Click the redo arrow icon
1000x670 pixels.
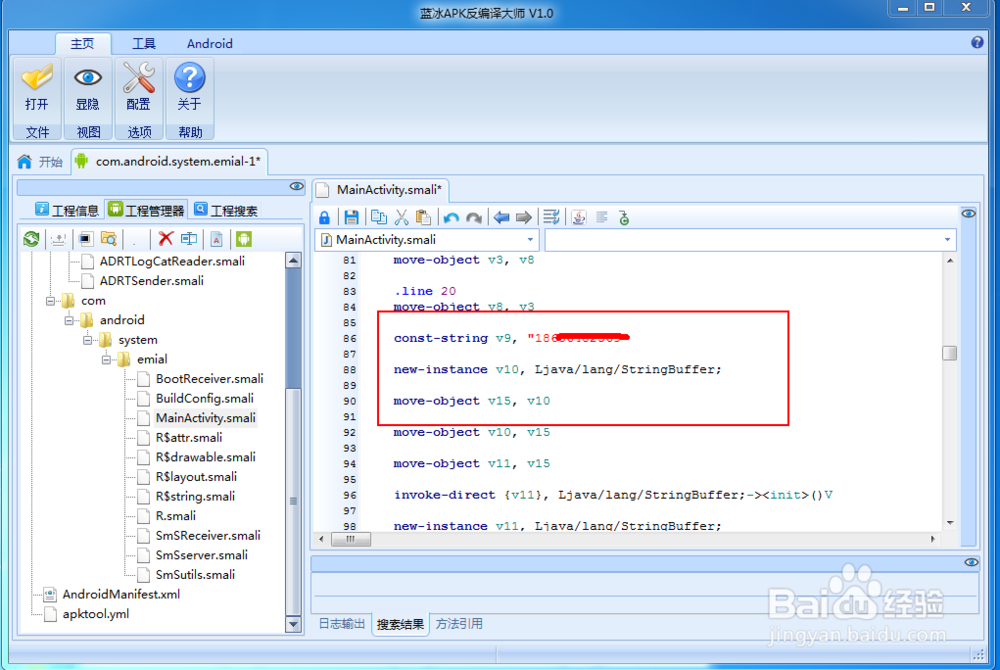tap(474, 217)
